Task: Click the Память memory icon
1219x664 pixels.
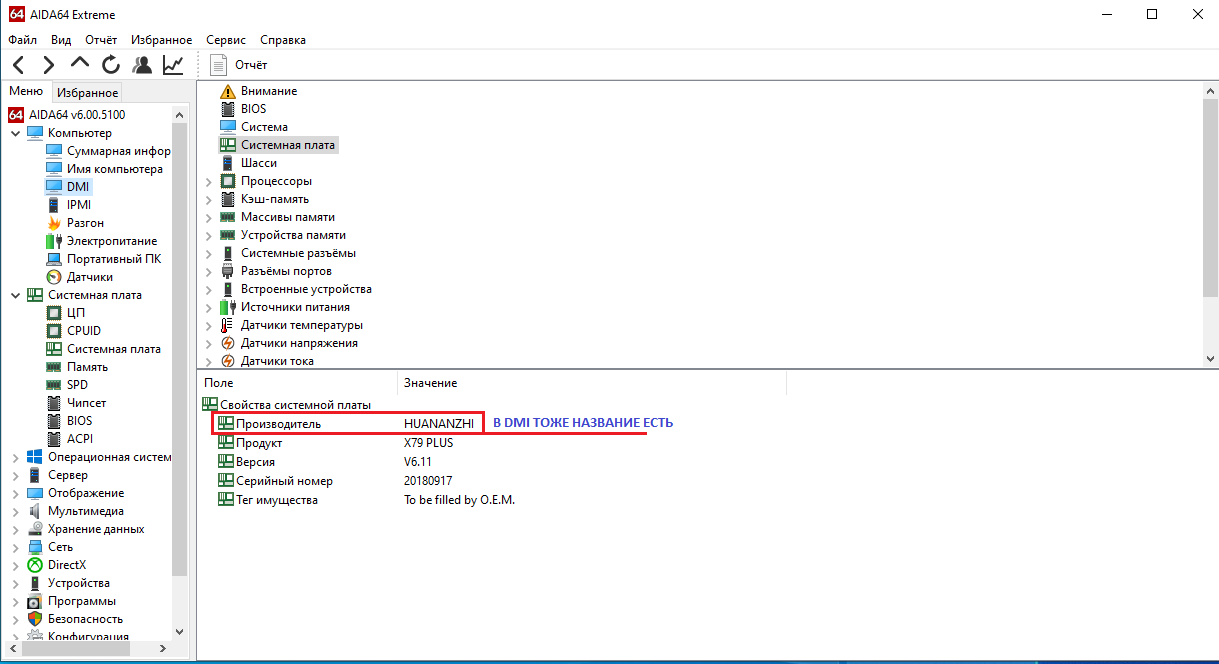Action: (x=54, y=367)
